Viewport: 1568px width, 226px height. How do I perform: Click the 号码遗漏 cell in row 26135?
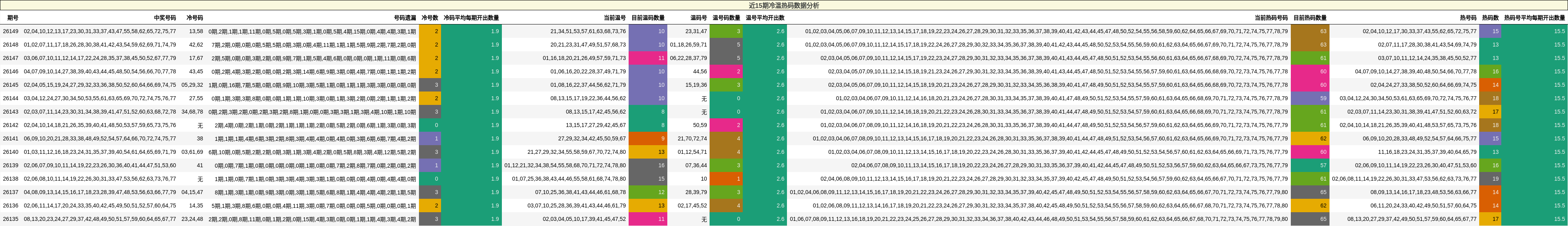tap(312, 219)
